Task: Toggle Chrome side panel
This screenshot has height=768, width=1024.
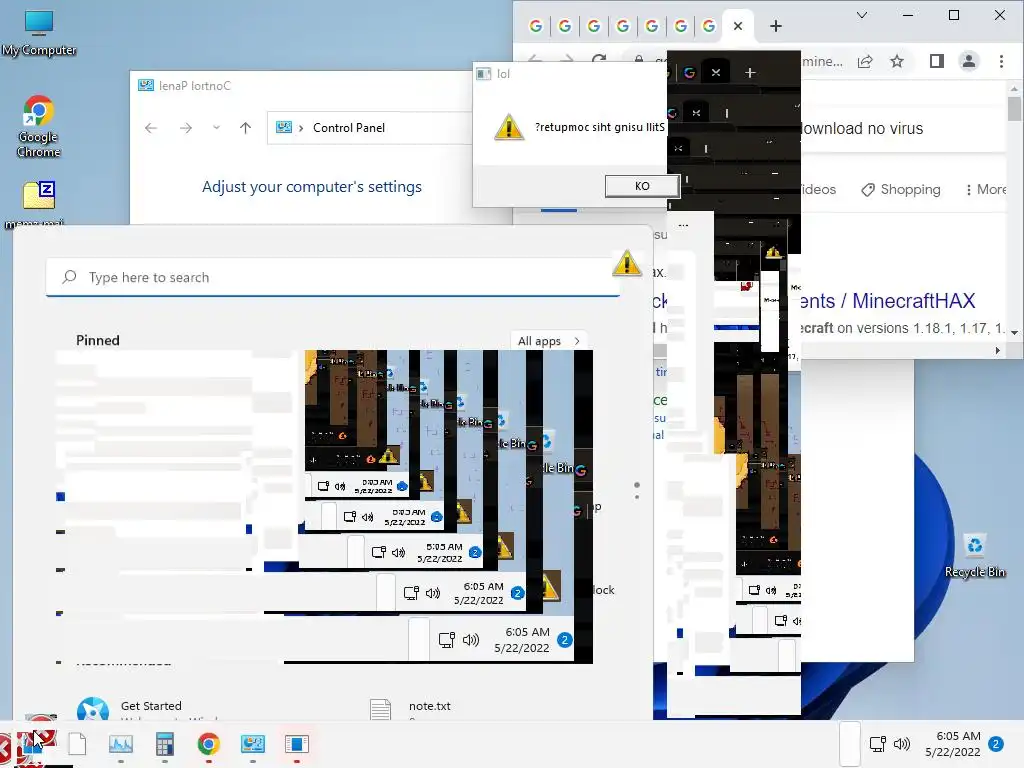Action: click(936, 61)
